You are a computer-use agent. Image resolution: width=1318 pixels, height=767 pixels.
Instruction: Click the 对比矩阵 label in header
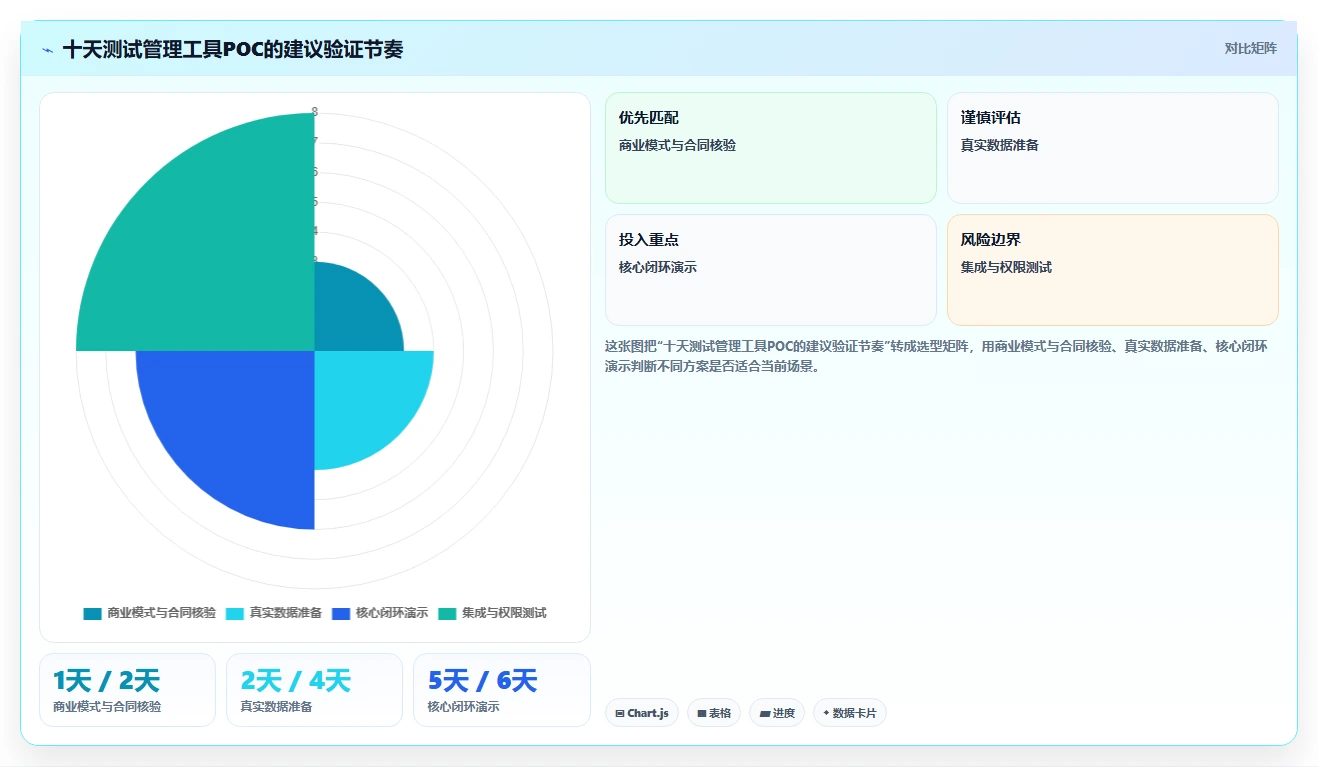point(1250,48)
